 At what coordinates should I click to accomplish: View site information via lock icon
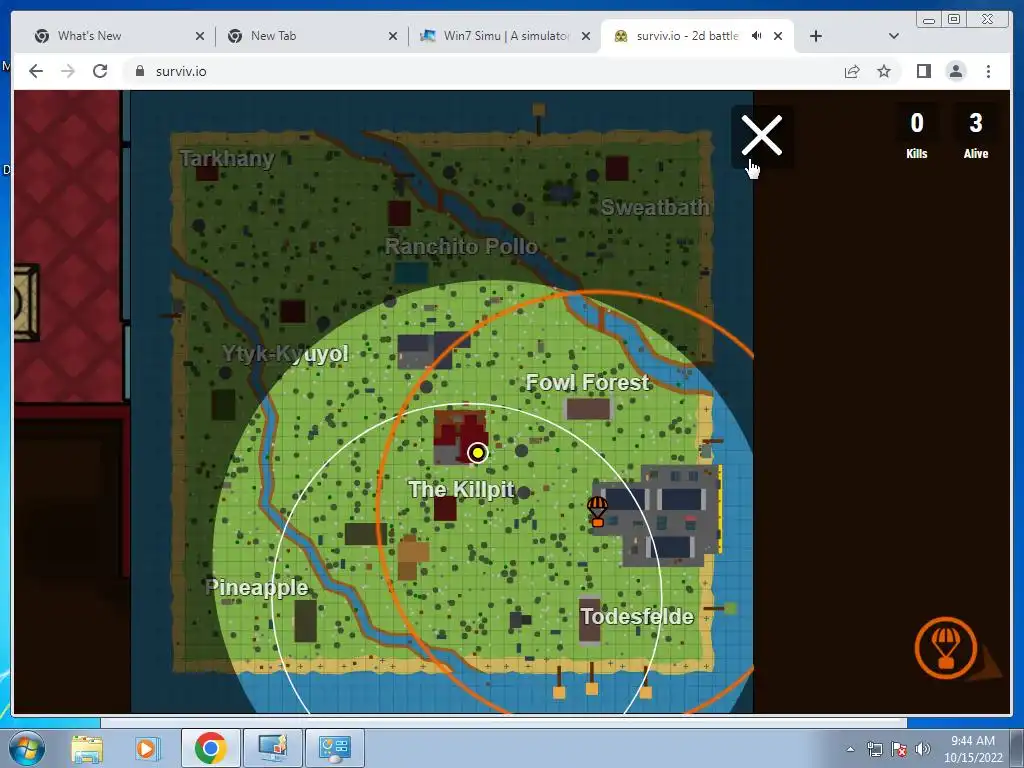click(140, 71)
